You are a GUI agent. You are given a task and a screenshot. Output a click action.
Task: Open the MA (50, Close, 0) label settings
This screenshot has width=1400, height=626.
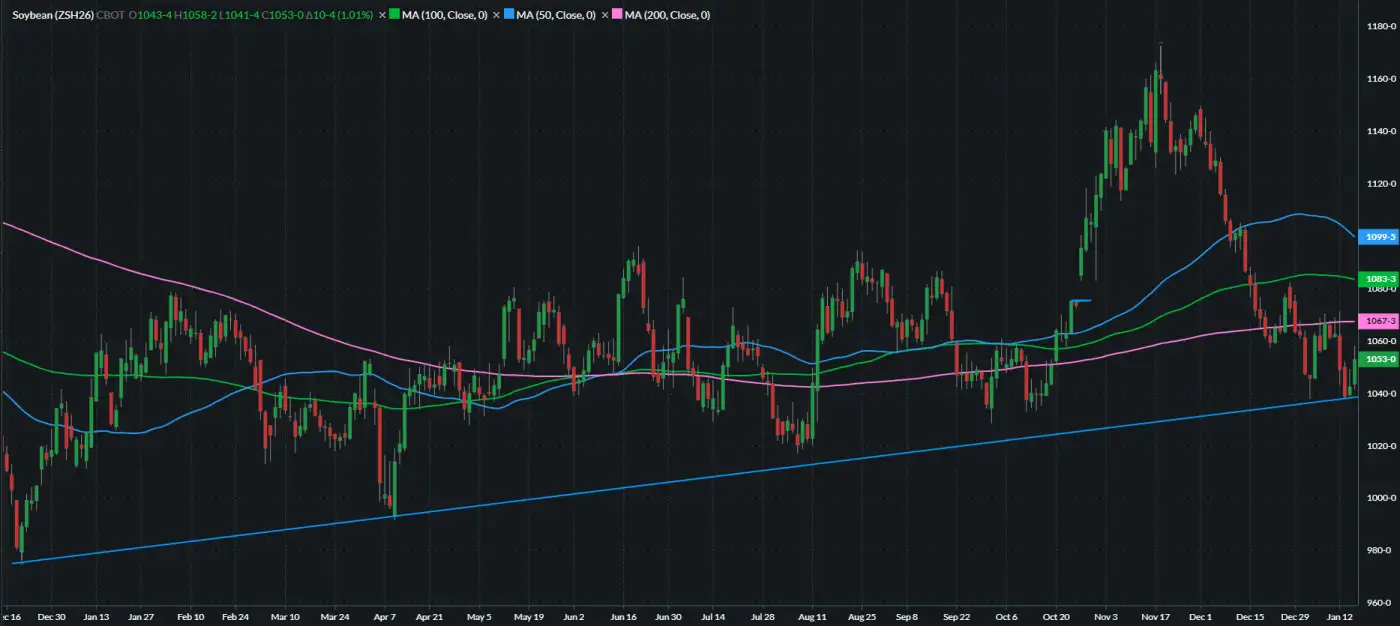coord(556,15)
